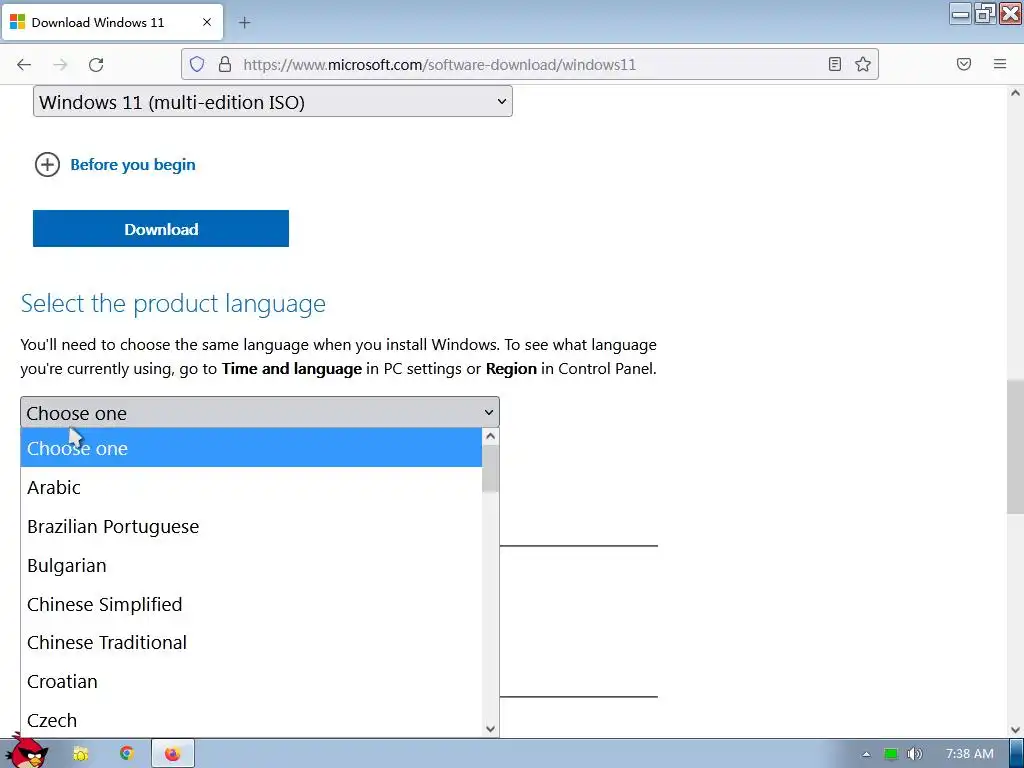Screen dimensions: 1024x768
Task: Pick Chinese Traditional language option
Action: coord(251,643)
